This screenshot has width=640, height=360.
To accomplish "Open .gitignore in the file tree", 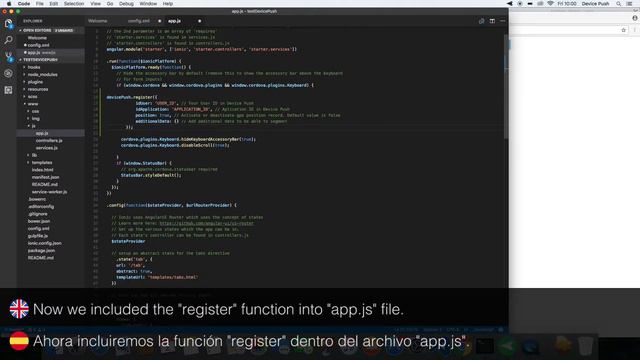I will 38,214.
